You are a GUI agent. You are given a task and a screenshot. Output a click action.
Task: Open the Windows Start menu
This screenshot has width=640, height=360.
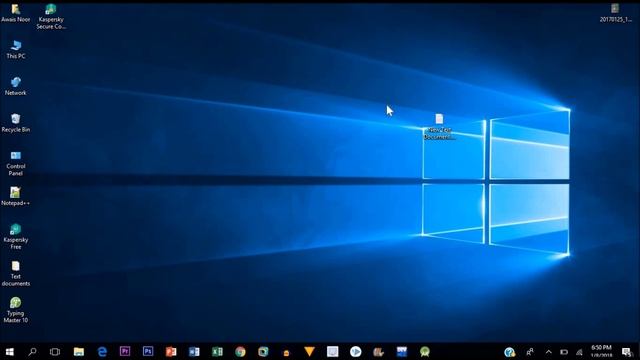[x=9, y=351]
